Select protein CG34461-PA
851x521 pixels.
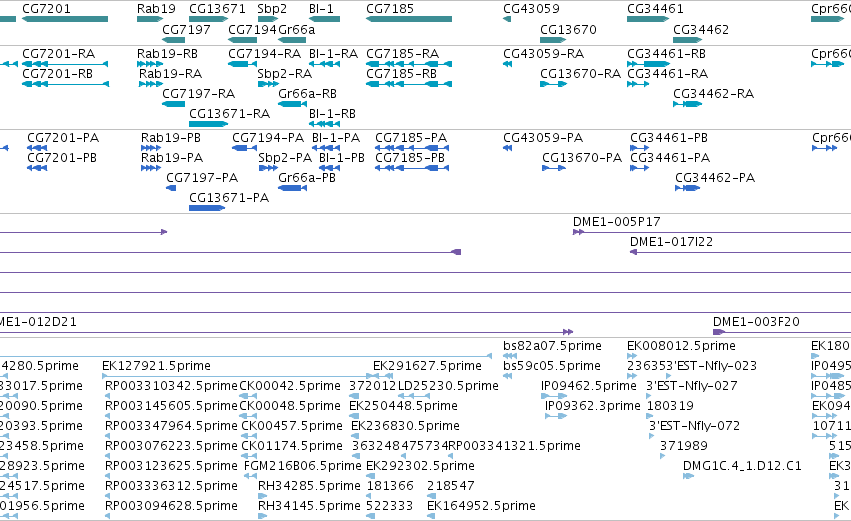pyautogui.click(x=670, y=158)
